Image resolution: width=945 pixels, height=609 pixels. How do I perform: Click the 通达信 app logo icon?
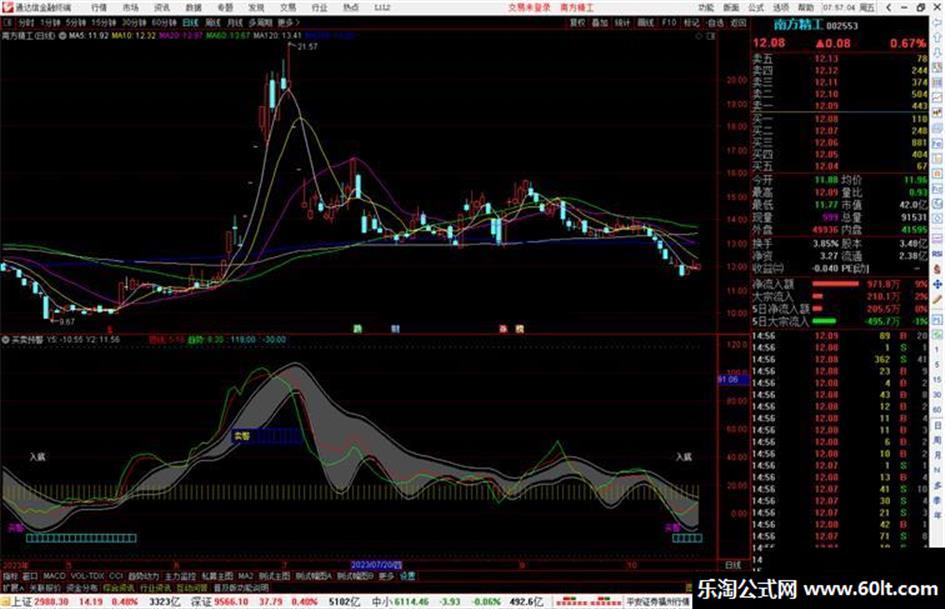7,7
